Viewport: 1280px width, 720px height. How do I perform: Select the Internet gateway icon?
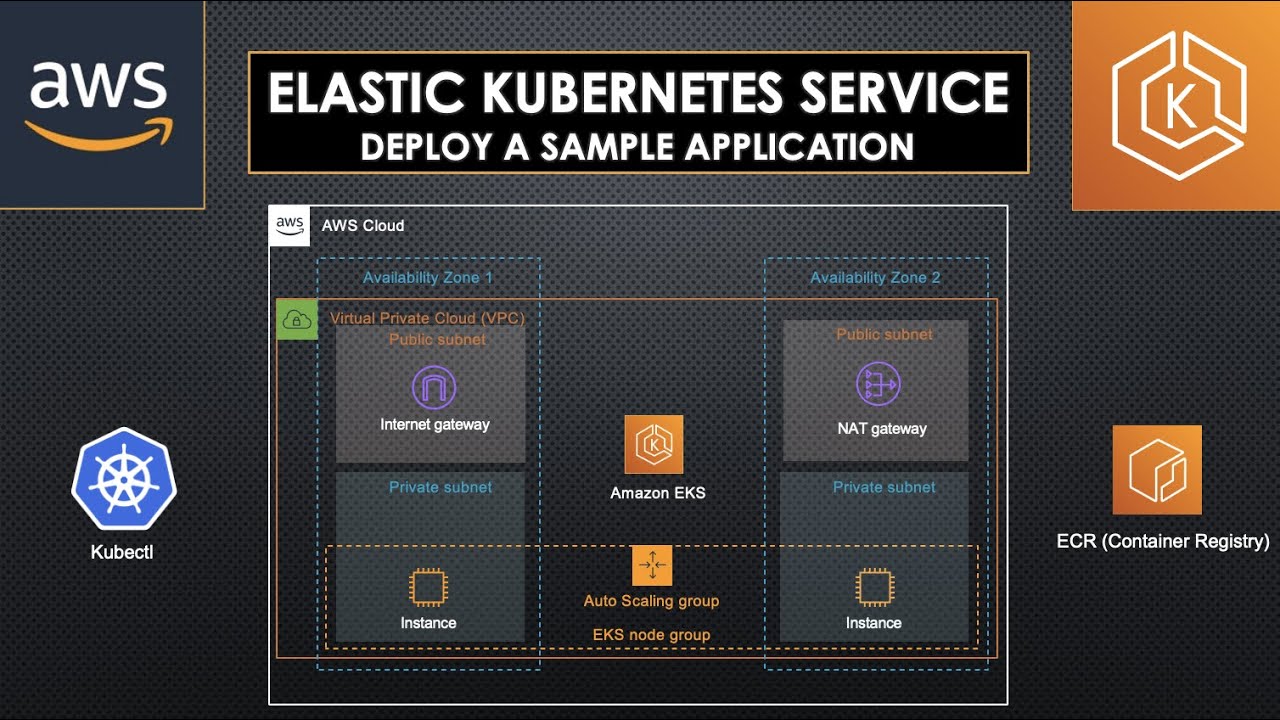434,388
